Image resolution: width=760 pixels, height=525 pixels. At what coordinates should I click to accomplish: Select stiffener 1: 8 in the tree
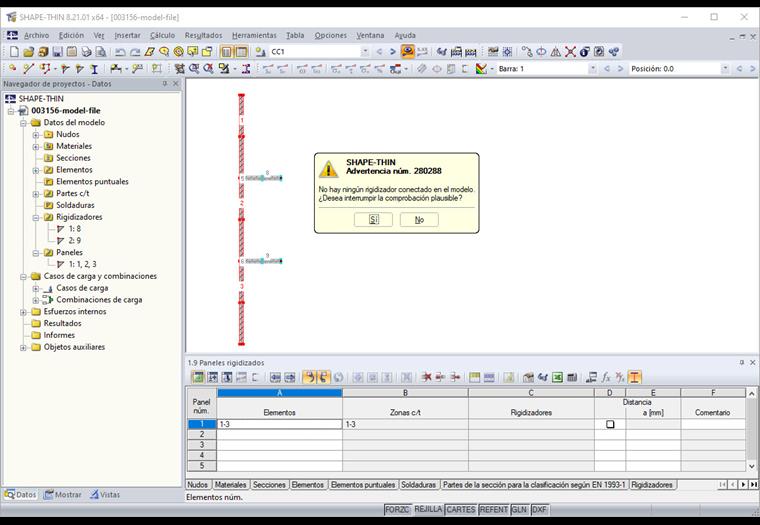tap(75, 229)
